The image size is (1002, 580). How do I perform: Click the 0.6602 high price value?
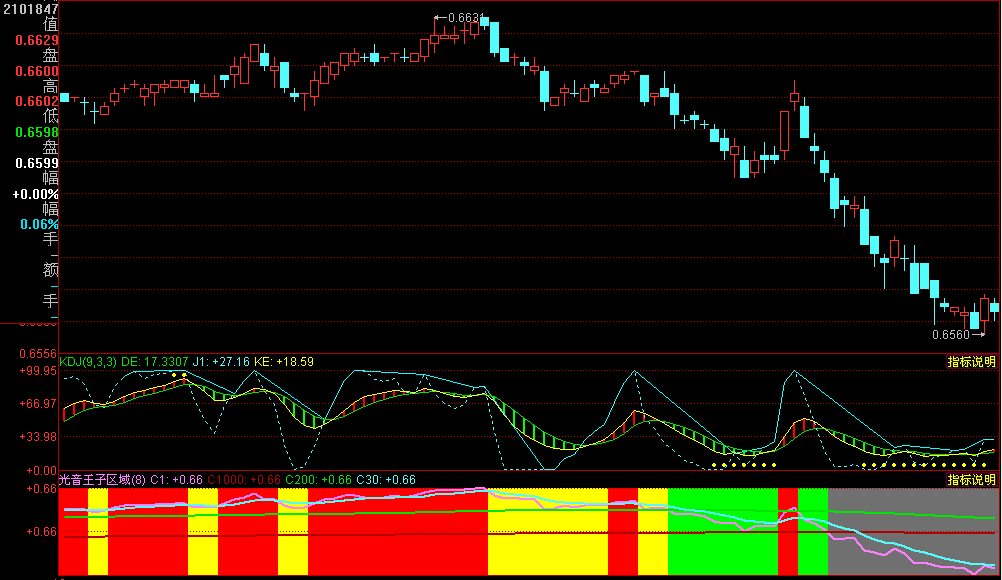pos(37,101)
